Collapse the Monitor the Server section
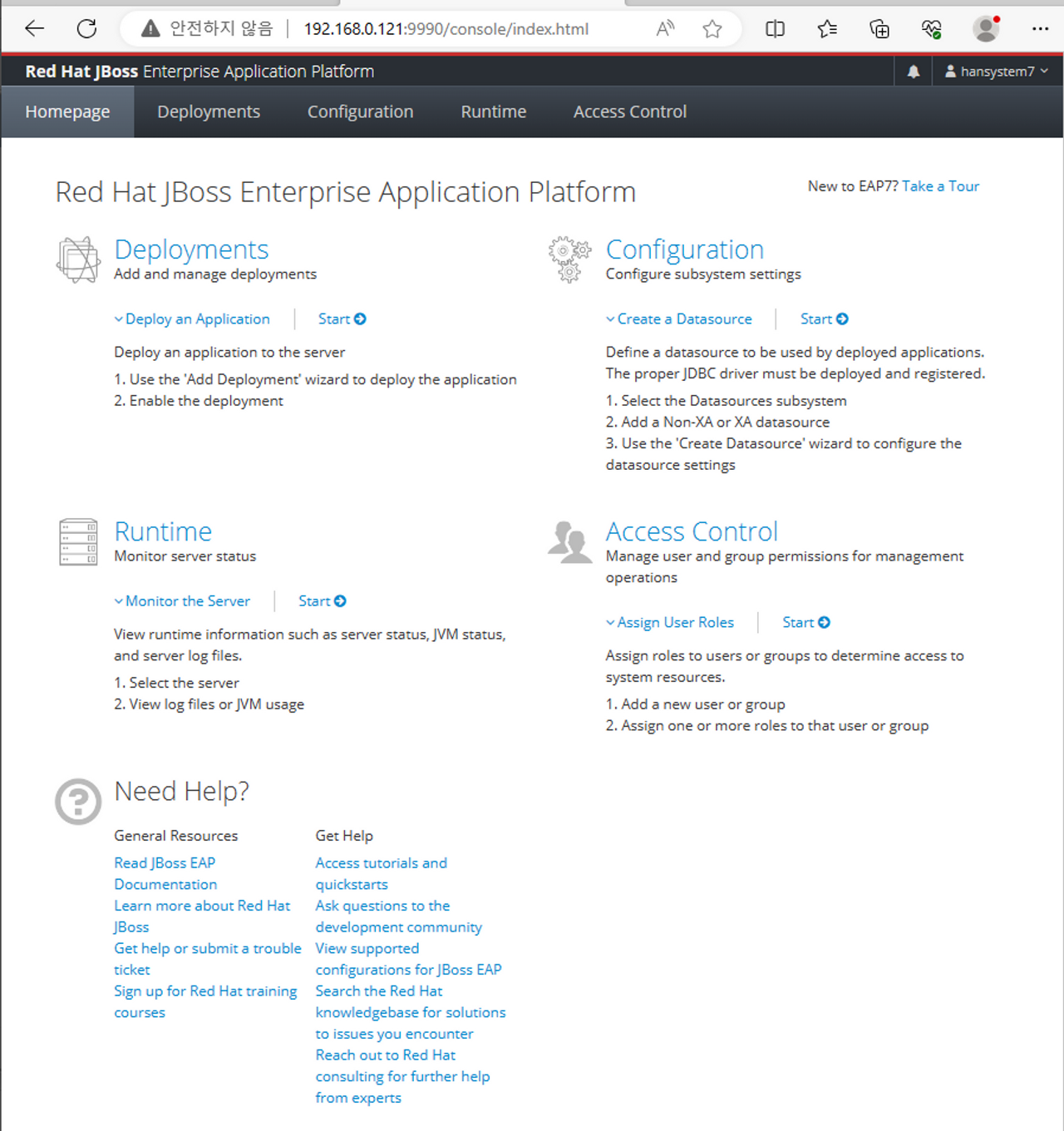 (x=182, y=601)
